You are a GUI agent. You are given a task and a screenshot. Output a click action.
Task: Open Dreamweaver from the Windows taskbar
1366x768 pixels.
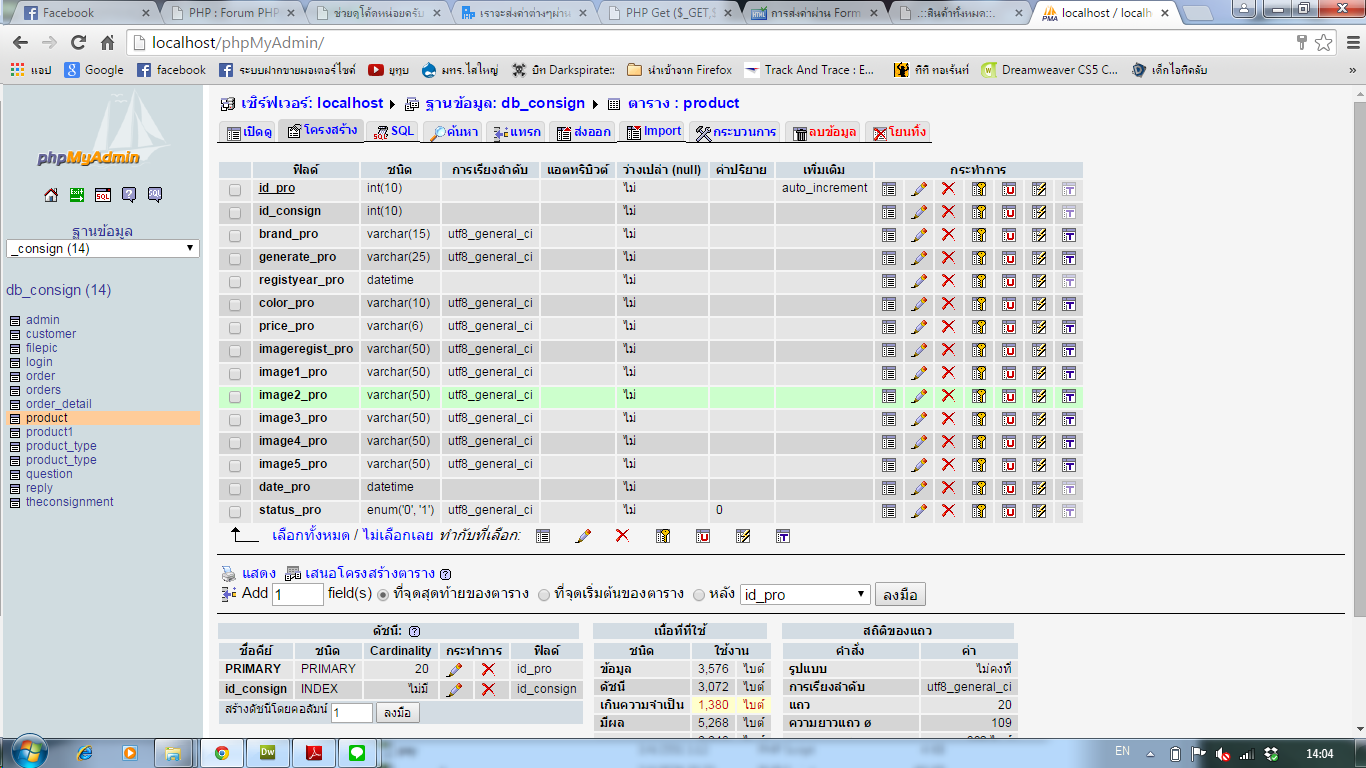[x=267, y=752]
